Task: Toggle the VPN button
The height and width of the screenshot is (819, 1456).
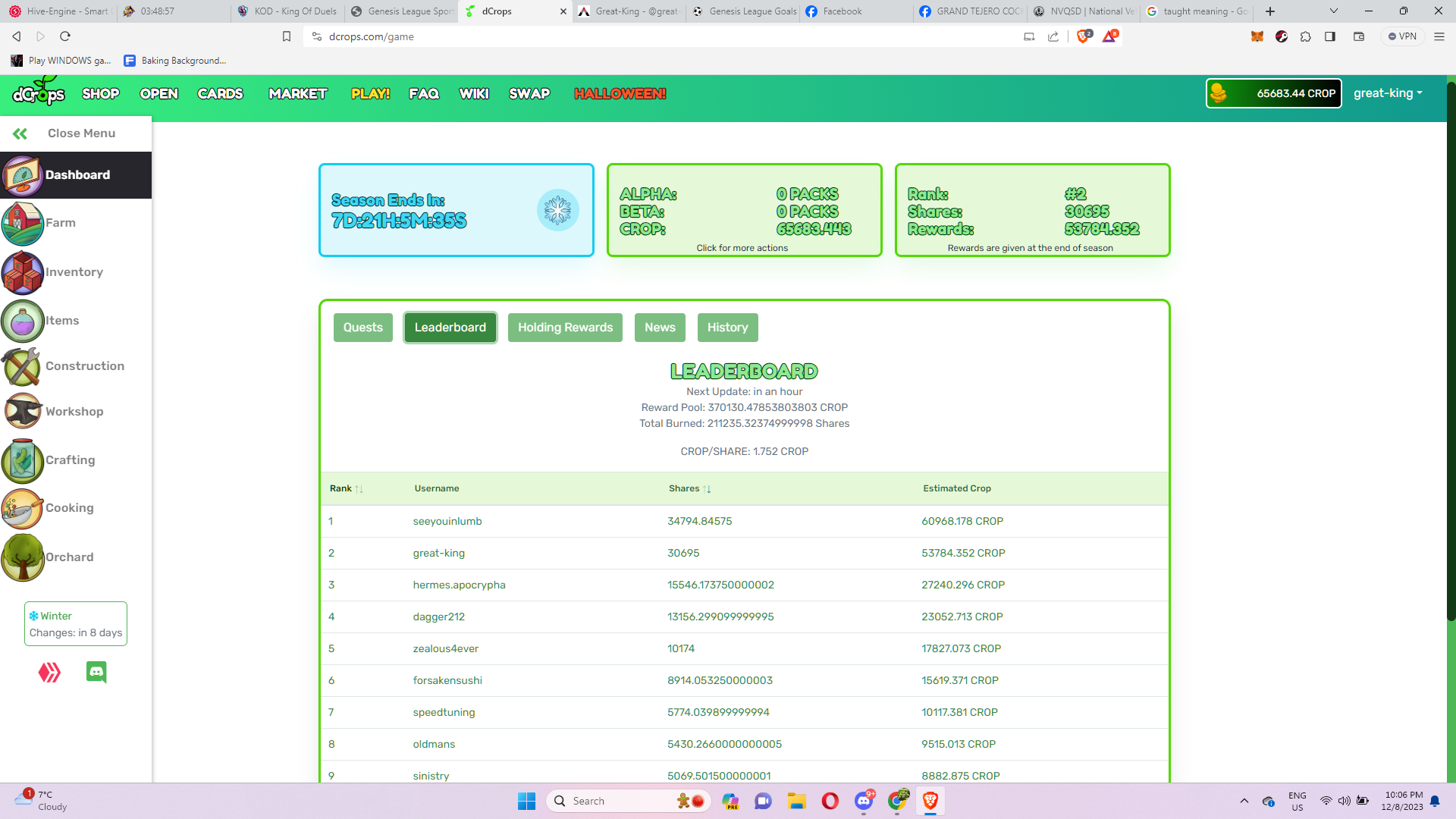Action: coord(1401,36)
